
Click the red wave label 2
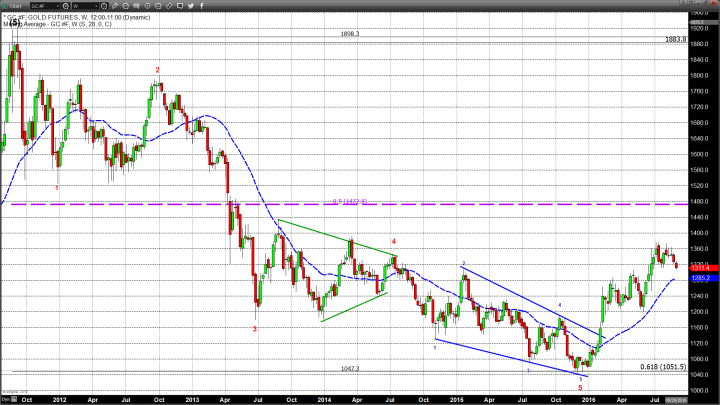click(158, 70)
